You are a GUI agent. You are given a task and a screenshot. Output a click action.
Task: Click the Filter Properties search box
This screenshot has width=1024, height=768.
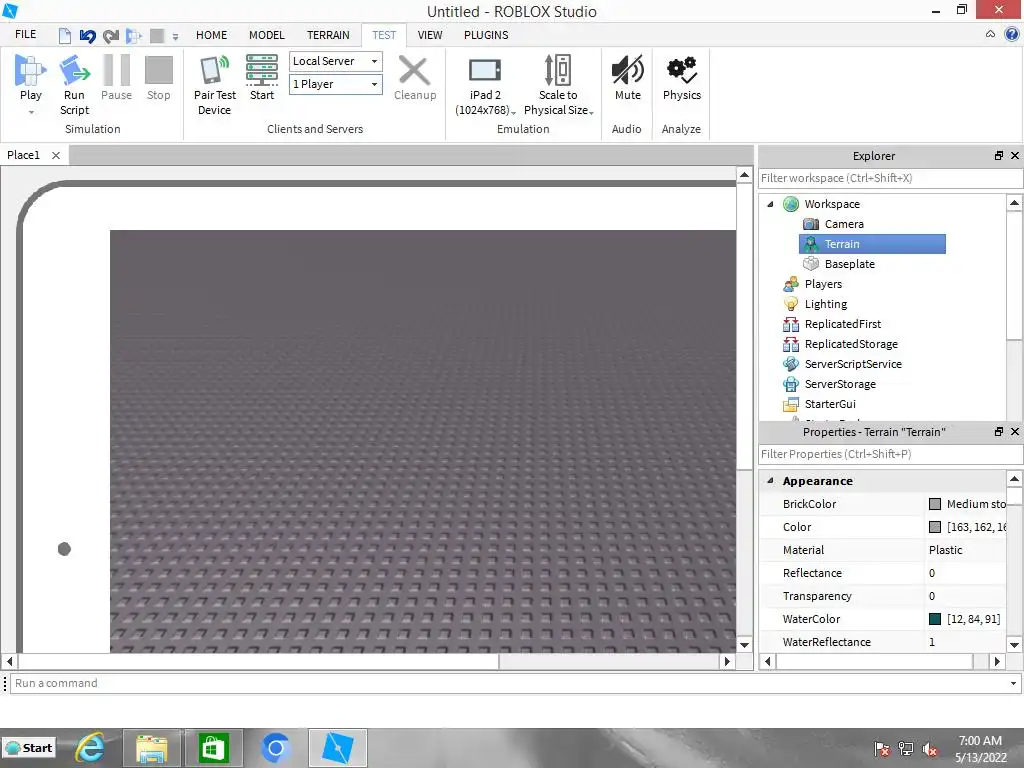(x=890, y=454)
